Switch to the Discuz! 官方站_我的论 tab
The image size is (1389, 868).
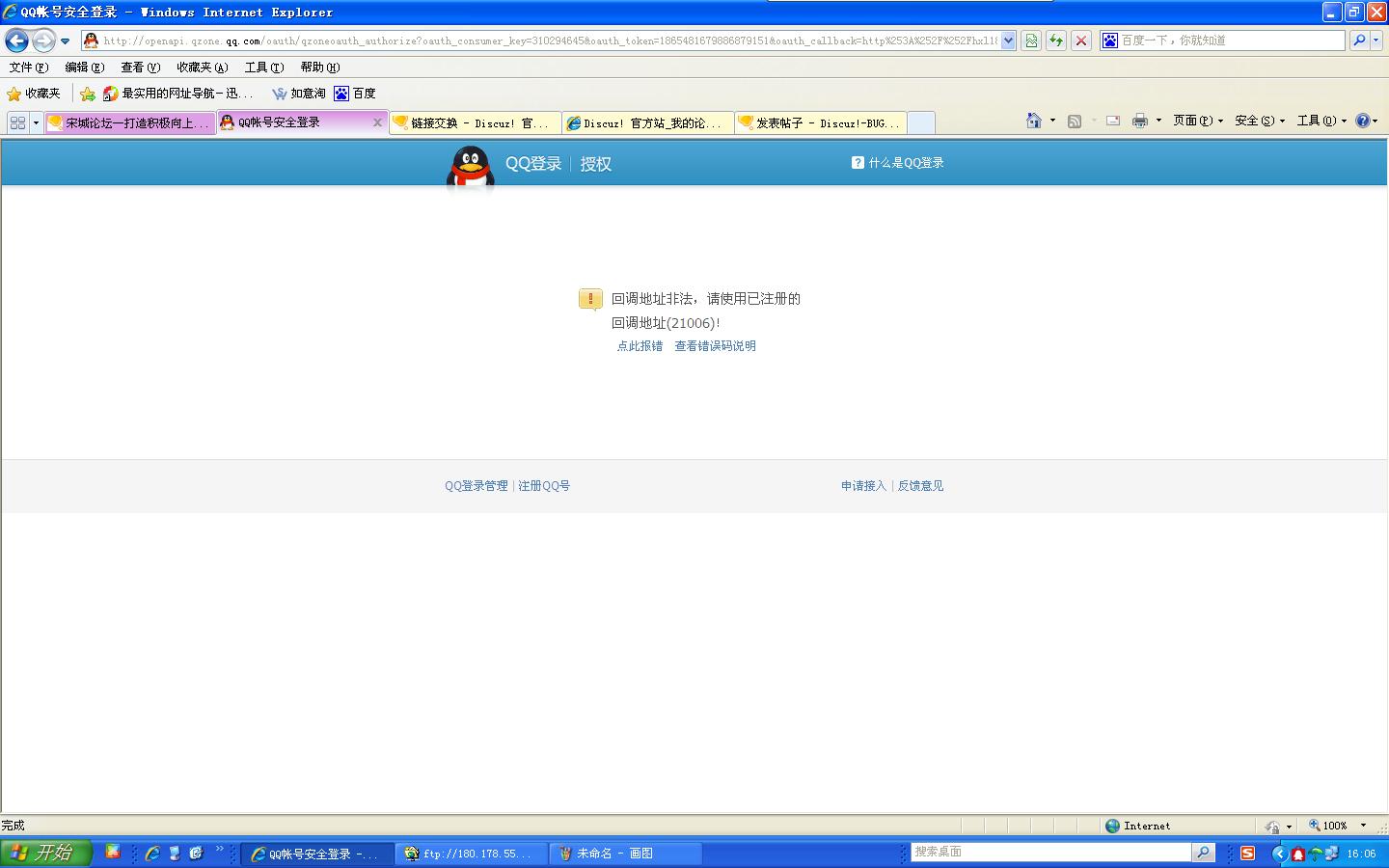[x=648, y=122]
